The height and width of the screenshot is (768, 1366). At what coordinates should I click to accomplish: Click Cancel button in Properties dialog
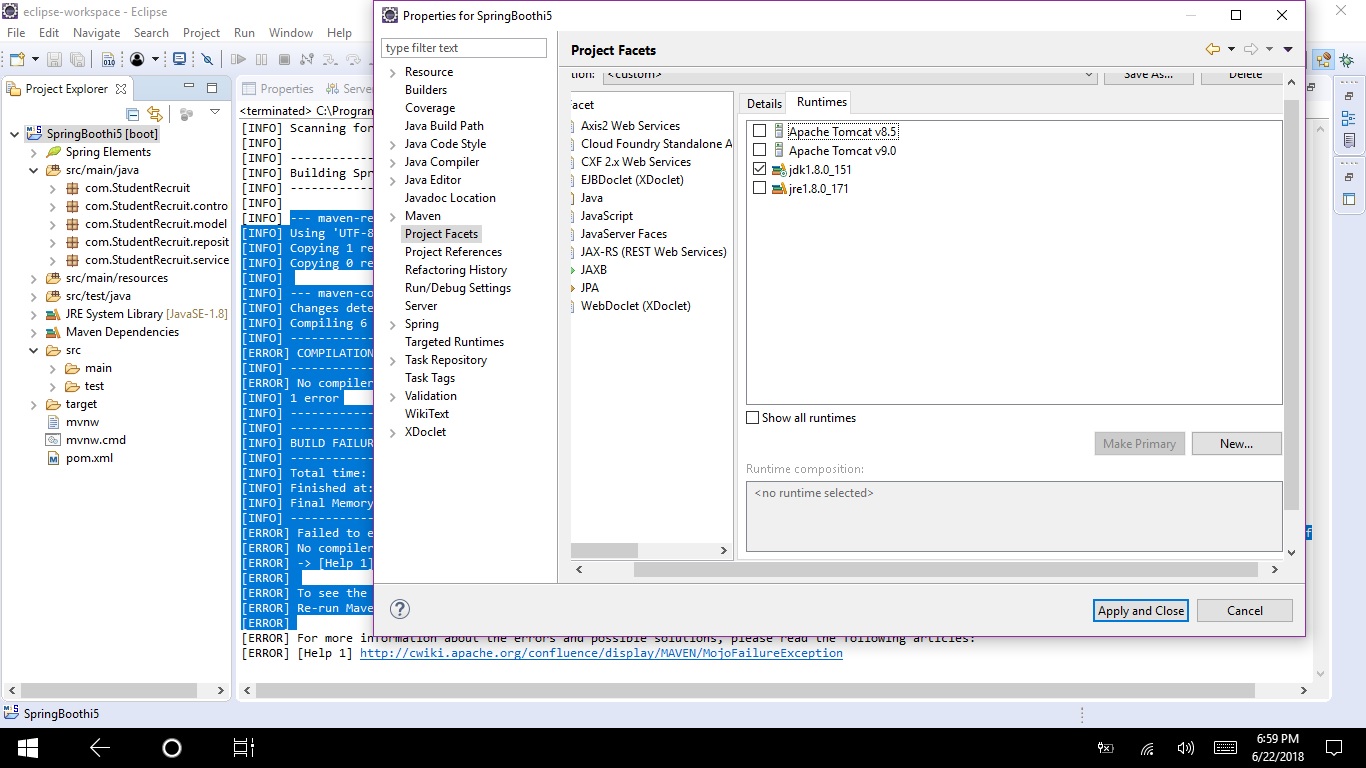point(1245,610)
